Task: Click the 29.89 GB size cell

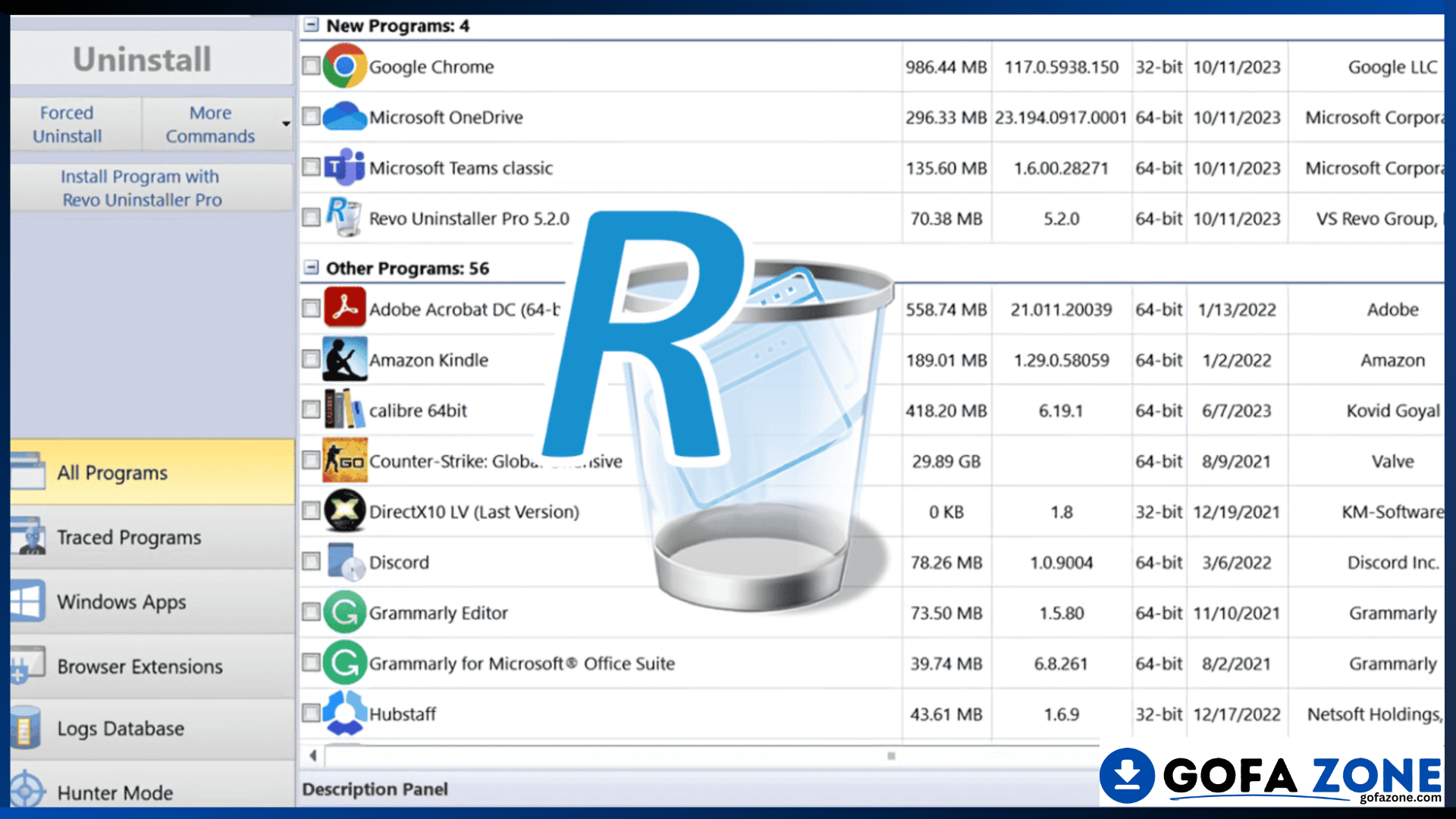Action: pos(946,461)
